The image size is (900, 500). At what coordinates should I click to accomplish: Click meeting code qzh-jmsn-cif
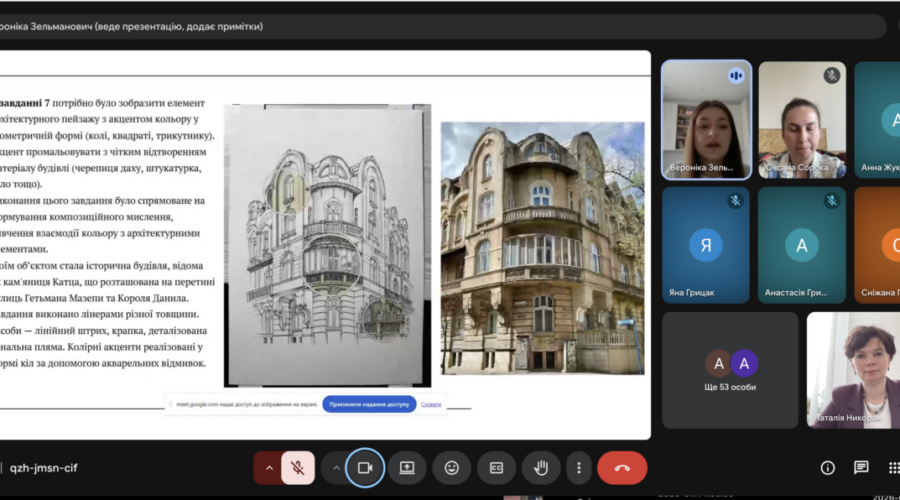[x=44, y=468]
